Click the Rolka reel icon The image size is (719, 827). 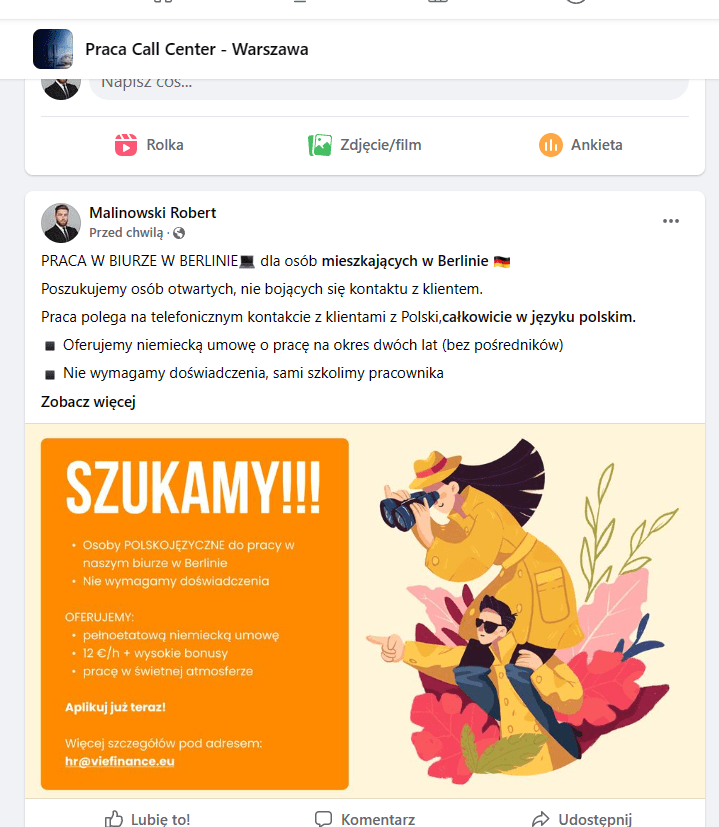point(126,145)
